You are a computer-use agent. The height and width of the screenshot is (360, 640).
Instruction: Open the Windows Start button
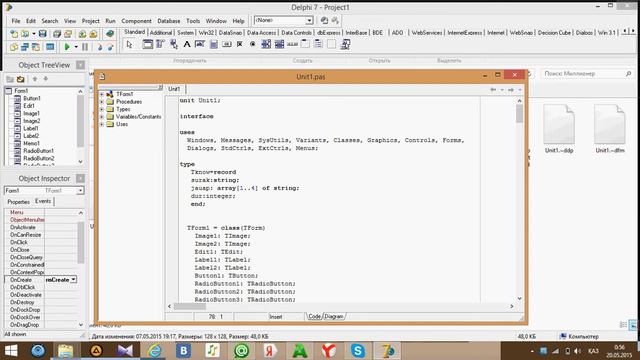(11, 351)
